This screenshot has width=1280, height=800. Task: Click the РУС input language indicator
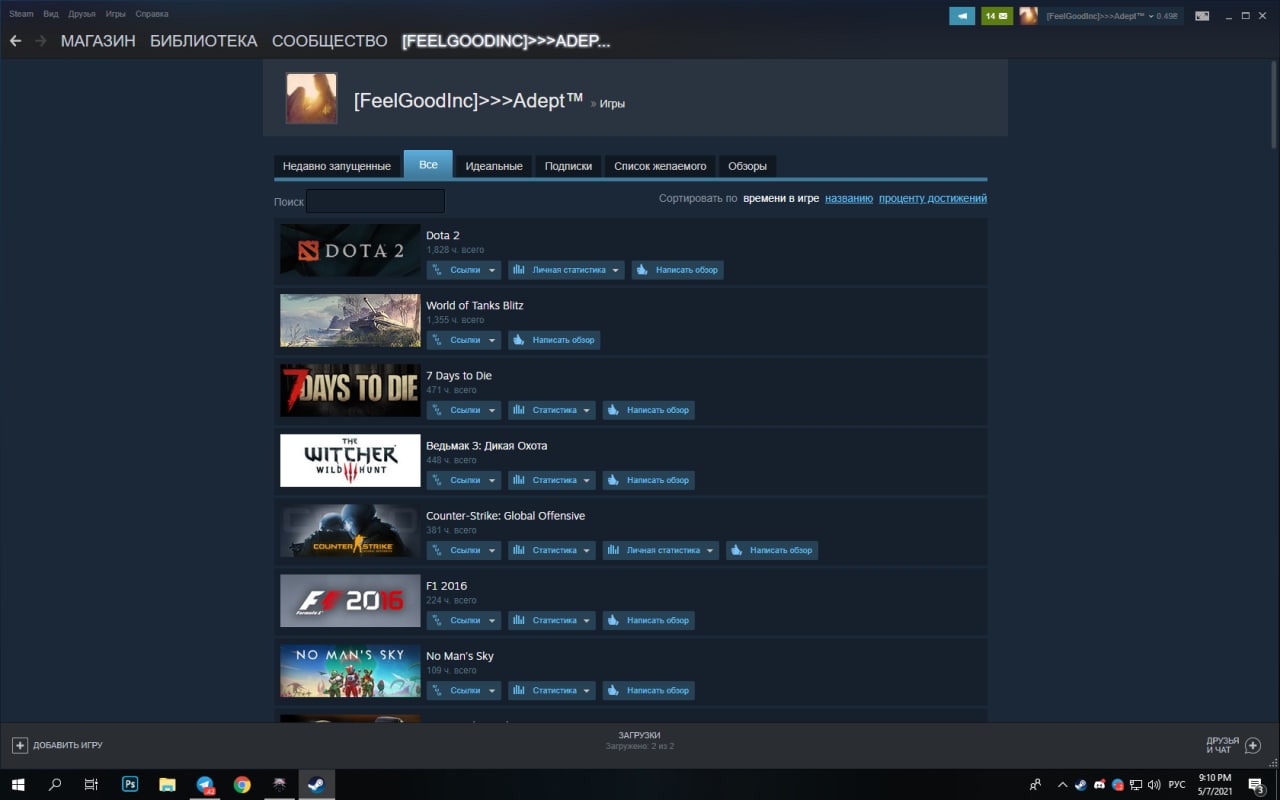pos(1177,785)
